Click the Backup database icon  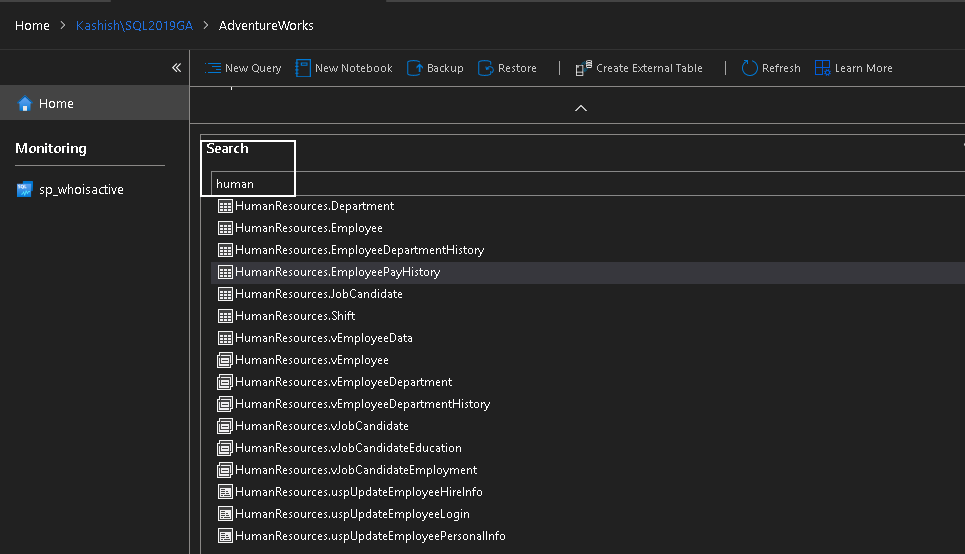(415, 68)
